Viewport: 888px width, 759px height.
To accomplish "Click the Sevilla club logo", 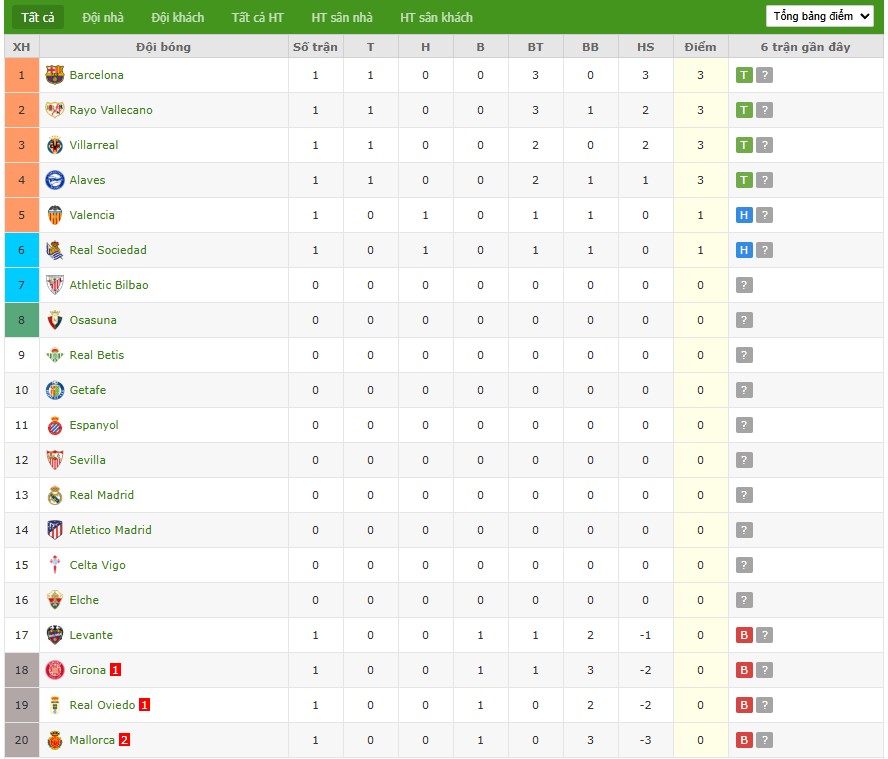I will [x=55, y=460].
